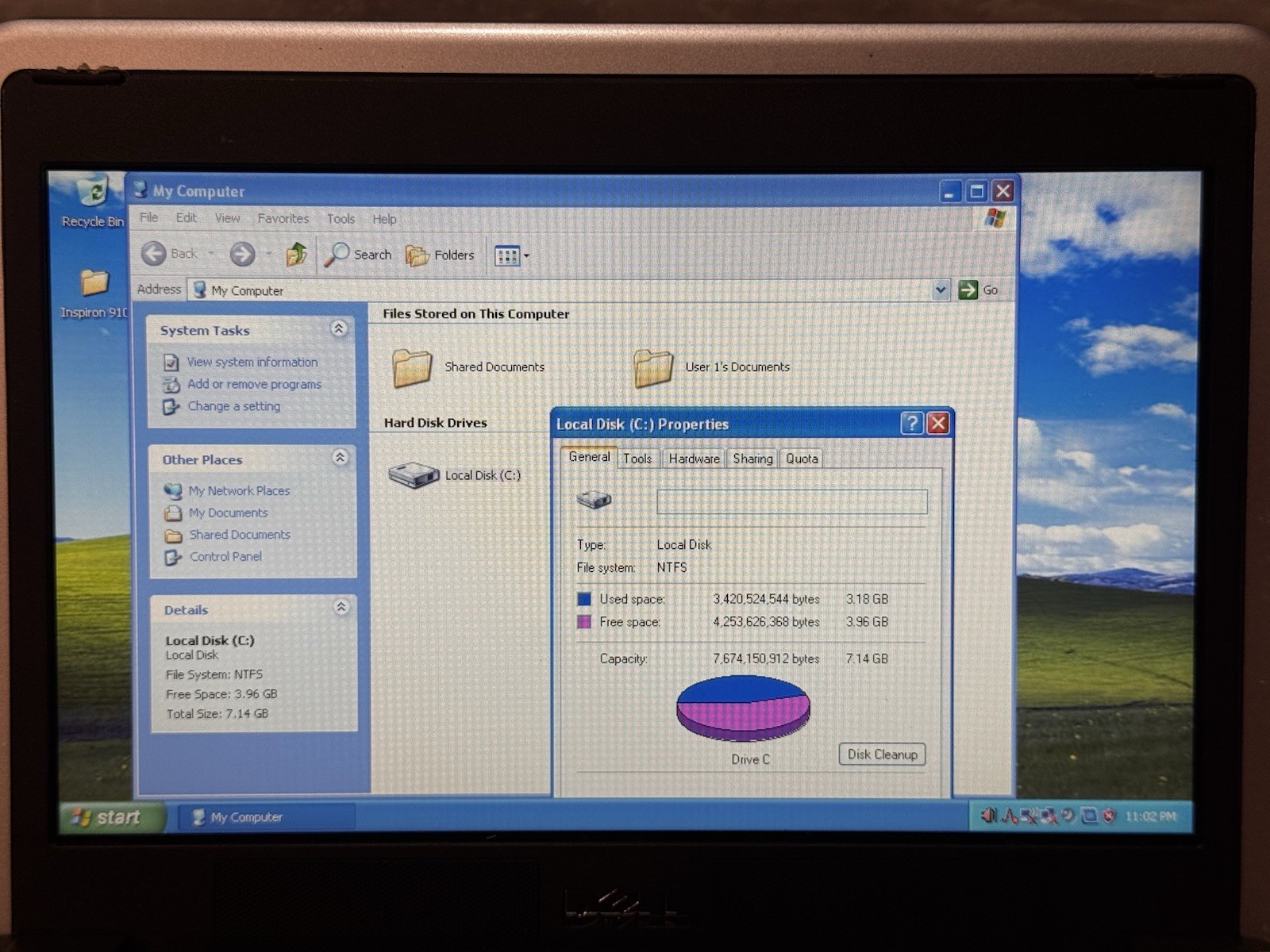Click the volume speaker tray icon
This screenshot has height=952, width=1270.
tap(988, 815)
